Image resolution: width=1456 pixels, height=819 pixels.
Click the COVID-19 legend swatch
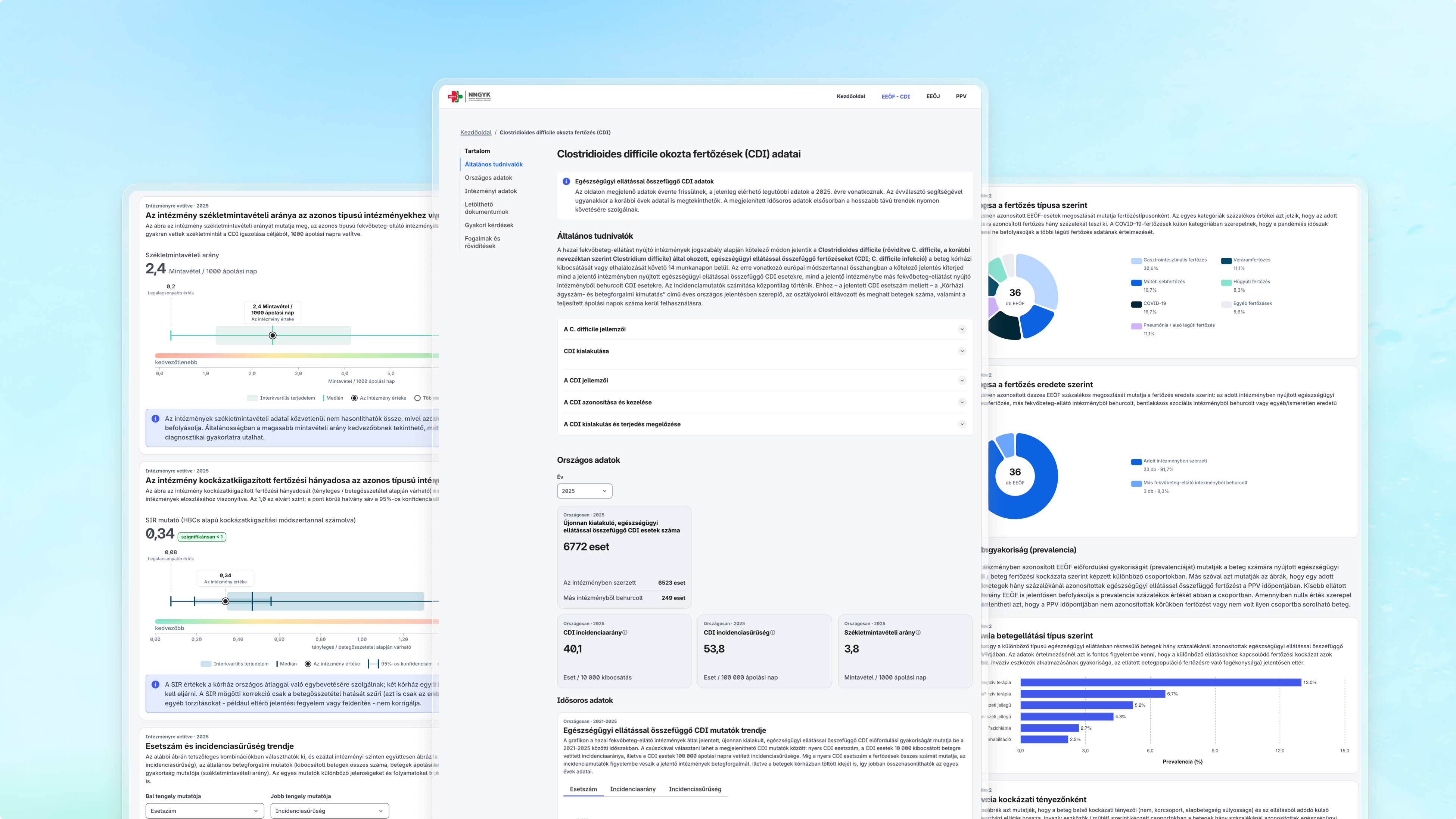click(1136, 304)
